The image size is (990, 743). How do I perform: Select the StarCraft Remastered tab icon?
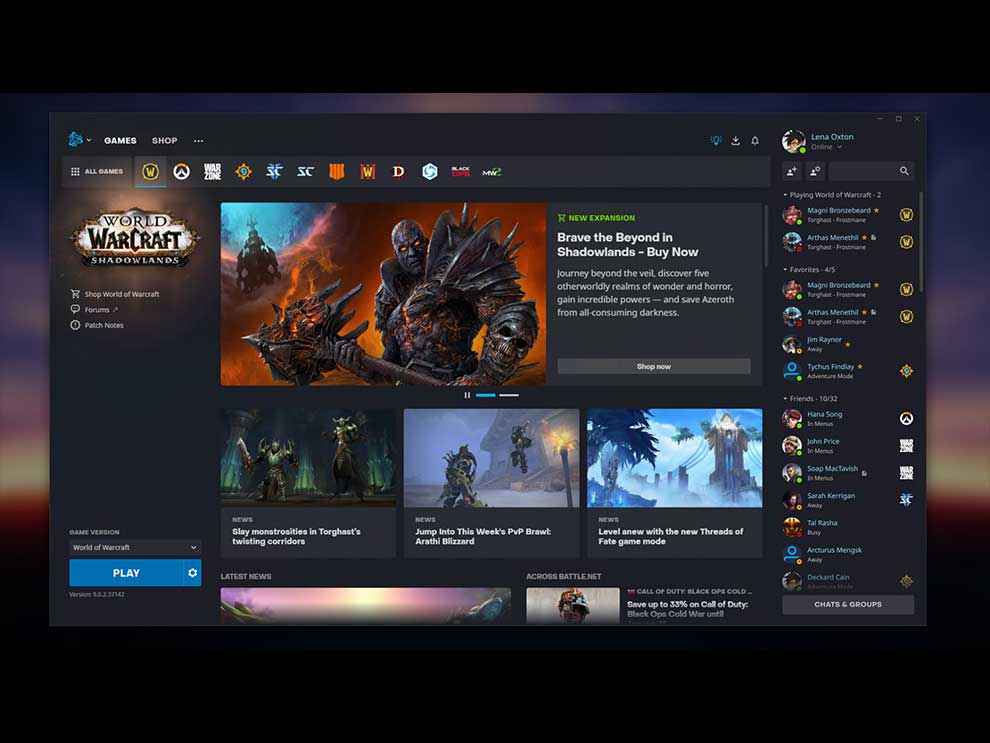click(x=306, y=172)
